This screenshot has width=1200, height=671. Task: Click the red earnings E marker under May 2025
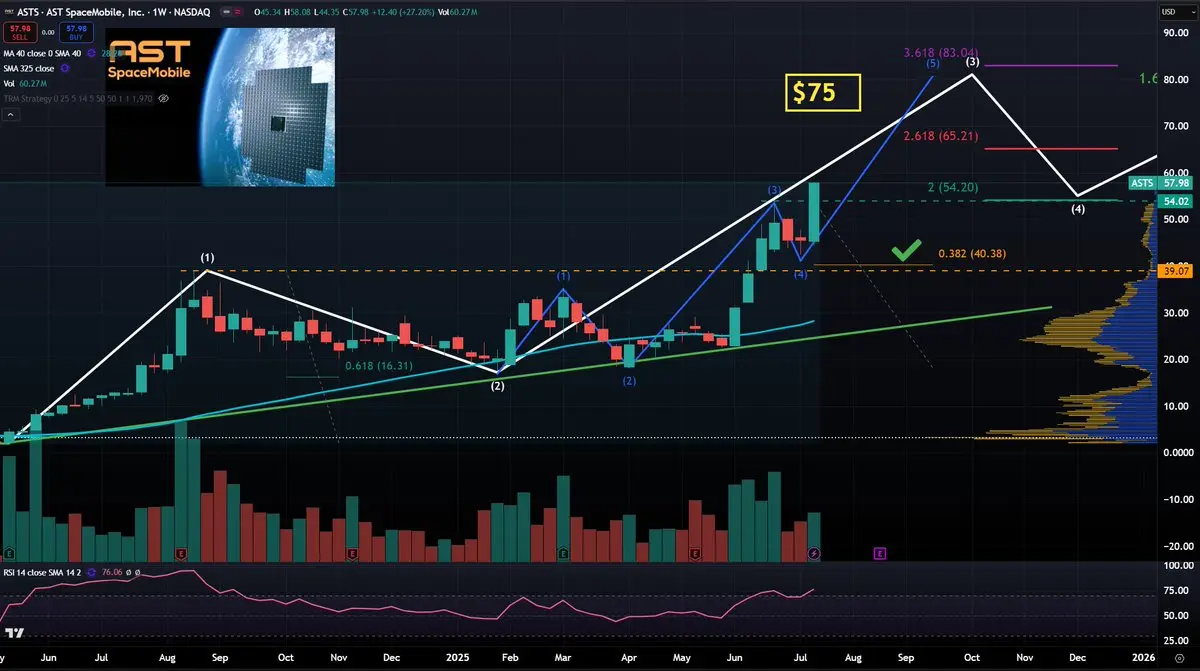coord(695,553)
